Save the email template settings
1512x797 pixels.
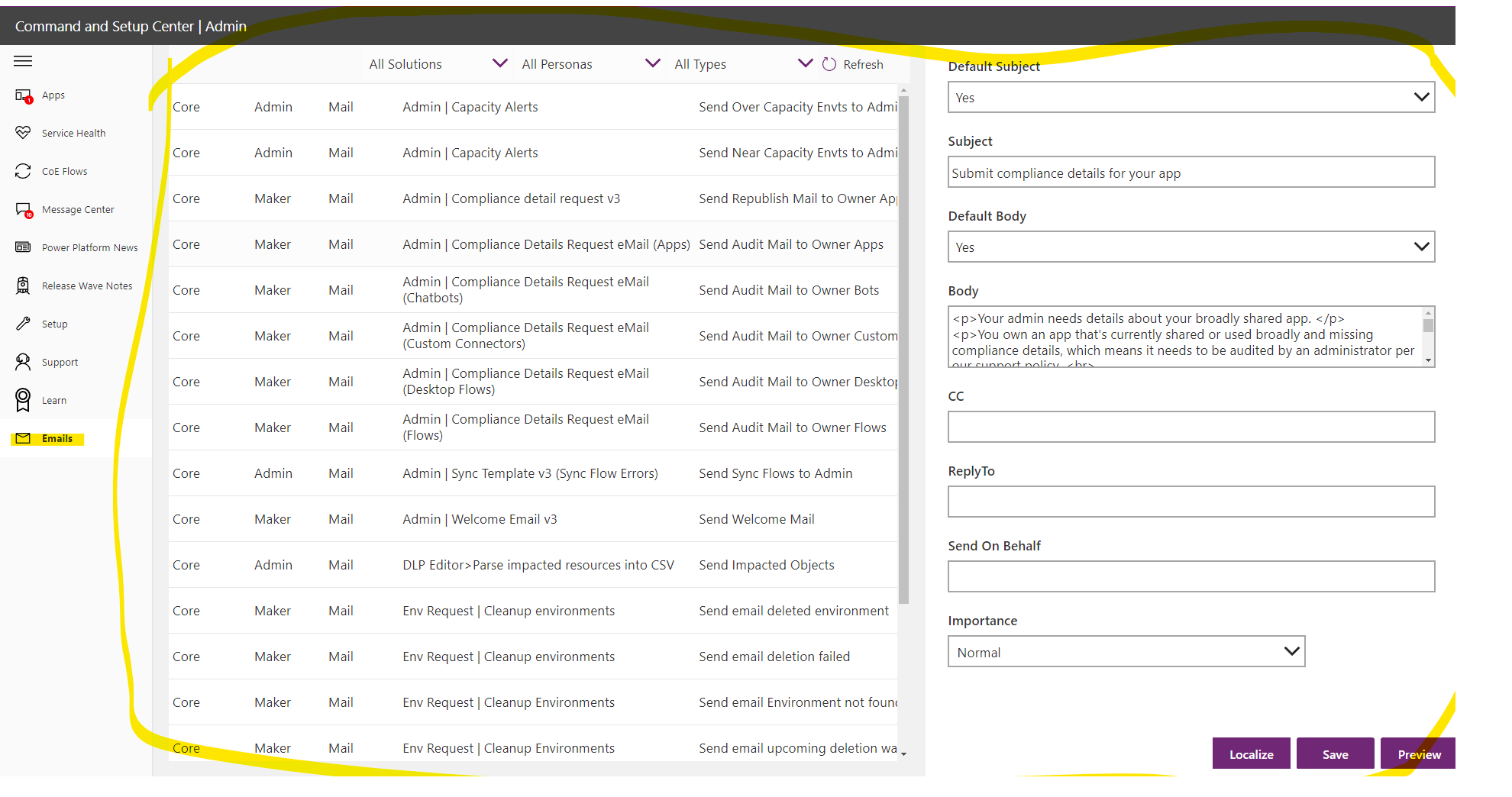coord(1335,753)
